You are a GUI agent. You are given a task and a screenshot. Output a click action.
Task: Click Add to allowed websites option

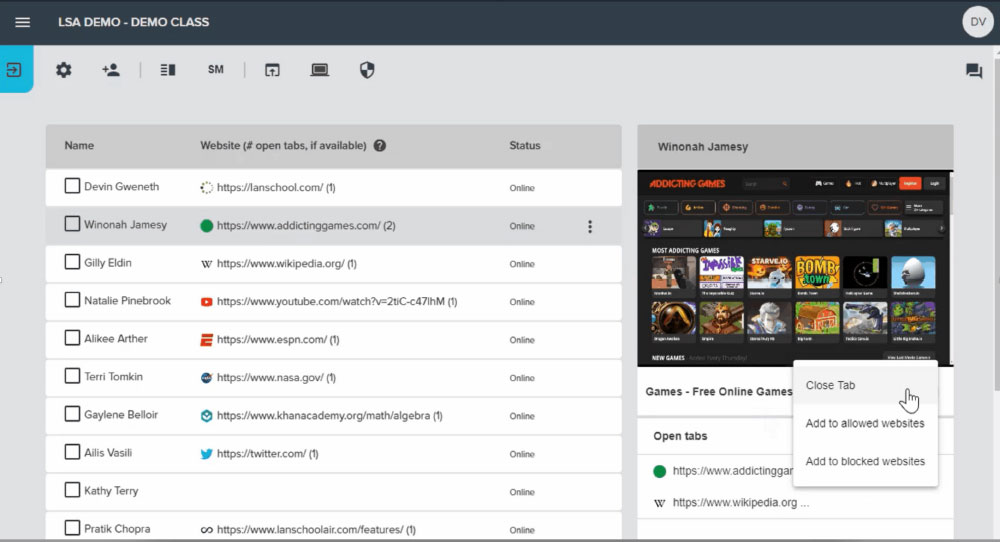coord(865,423)
